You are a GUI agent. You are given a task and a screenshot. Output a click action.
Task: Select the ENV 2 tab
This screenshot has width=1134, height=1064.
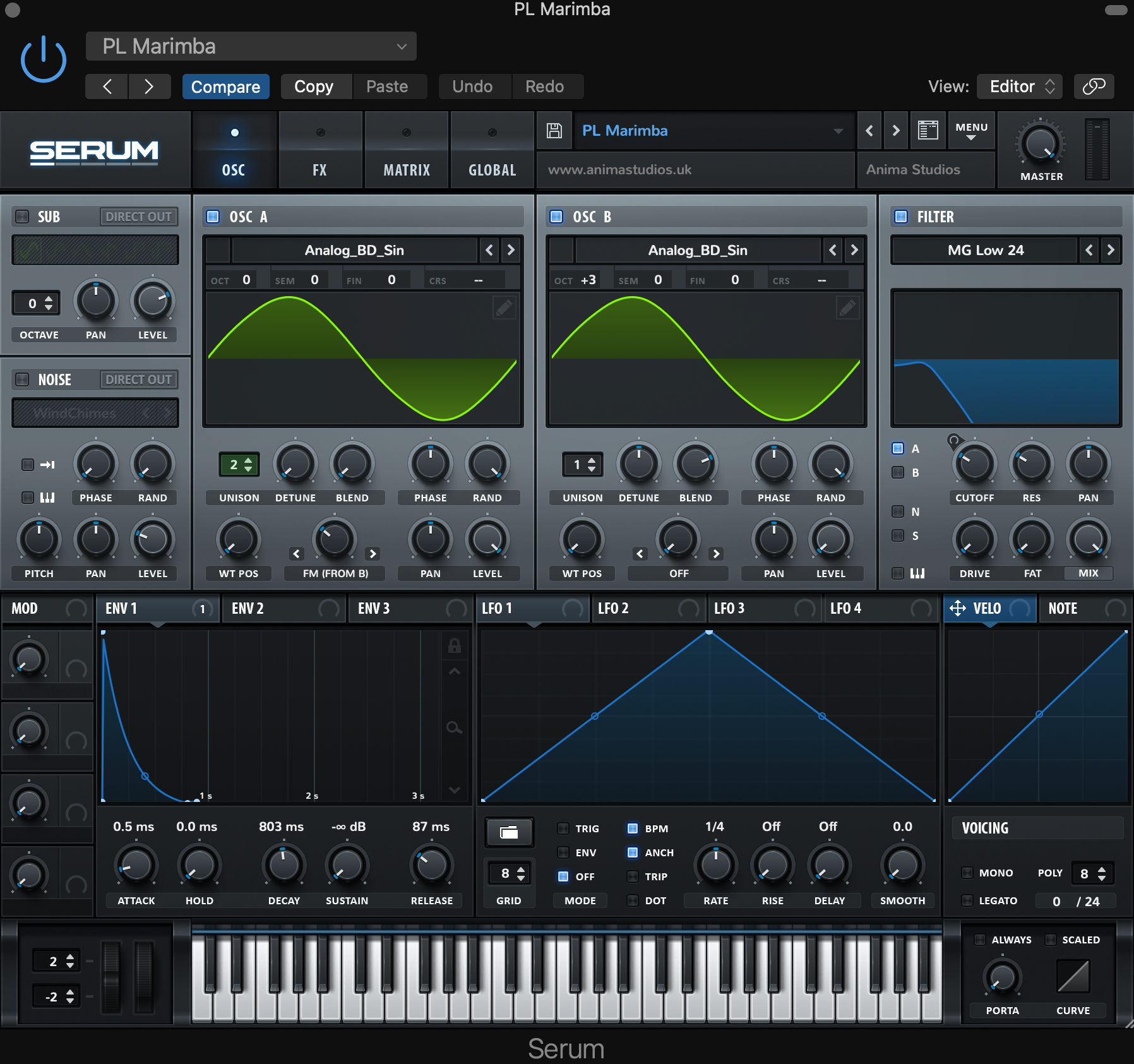[x=284, y=608]
